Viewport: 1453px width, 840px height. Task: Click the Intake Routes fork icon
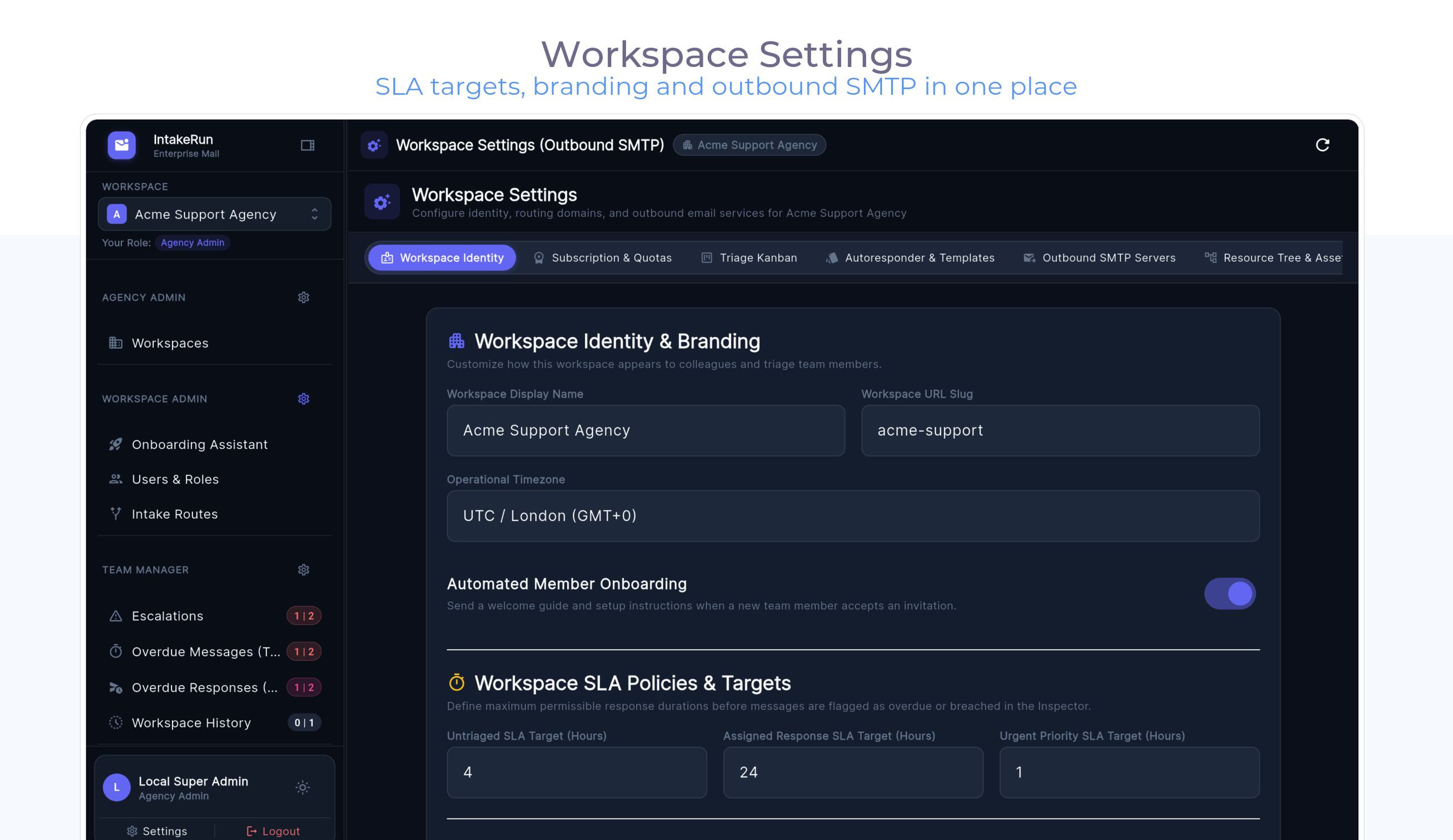[116, 514]
